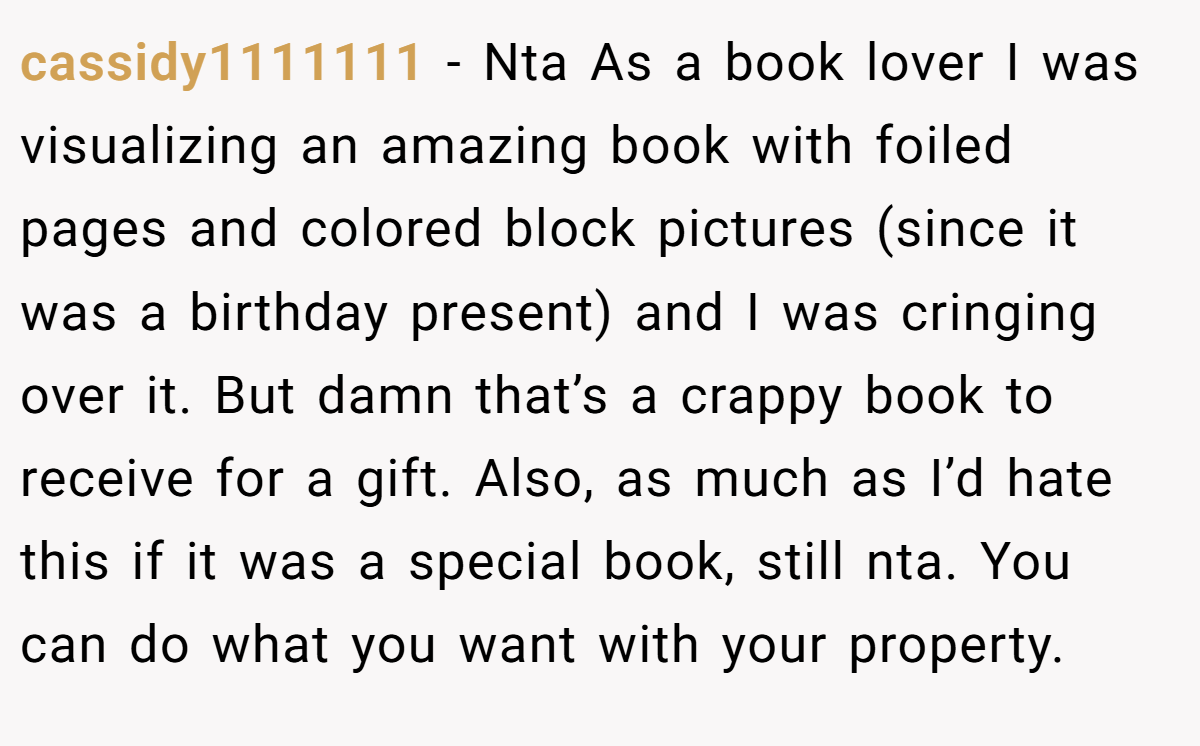
Task: Click the word "Nta" after the username
Action: click(526, 64)
